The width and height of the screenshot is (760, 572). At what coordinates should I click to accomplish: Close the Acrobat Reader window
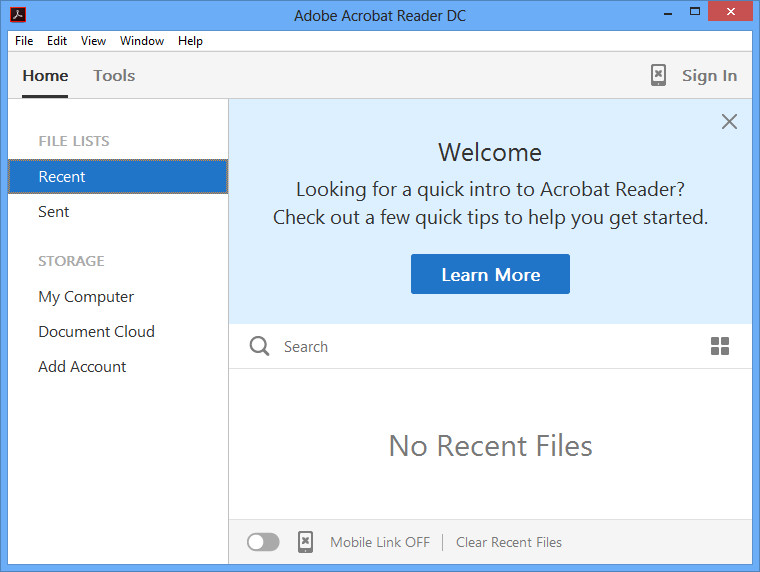click(x=730, y=11)
